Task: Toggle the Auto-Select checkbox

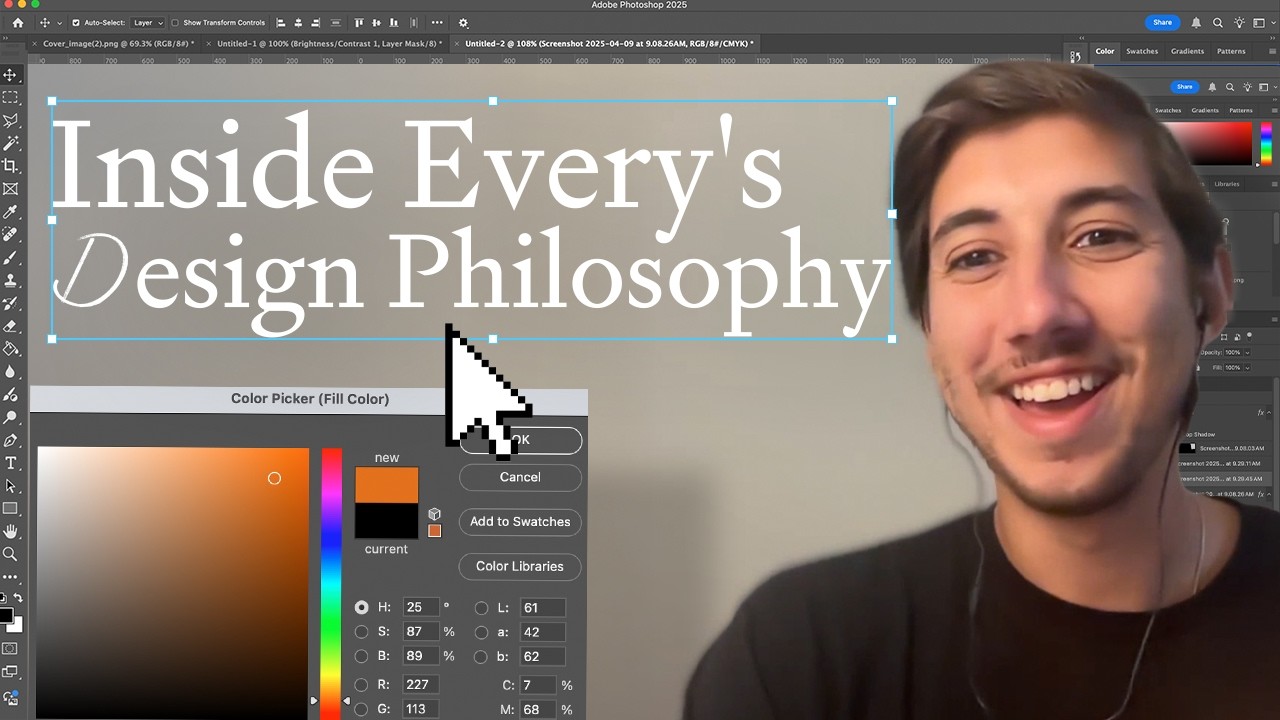Action: click(x=75, y=22)
